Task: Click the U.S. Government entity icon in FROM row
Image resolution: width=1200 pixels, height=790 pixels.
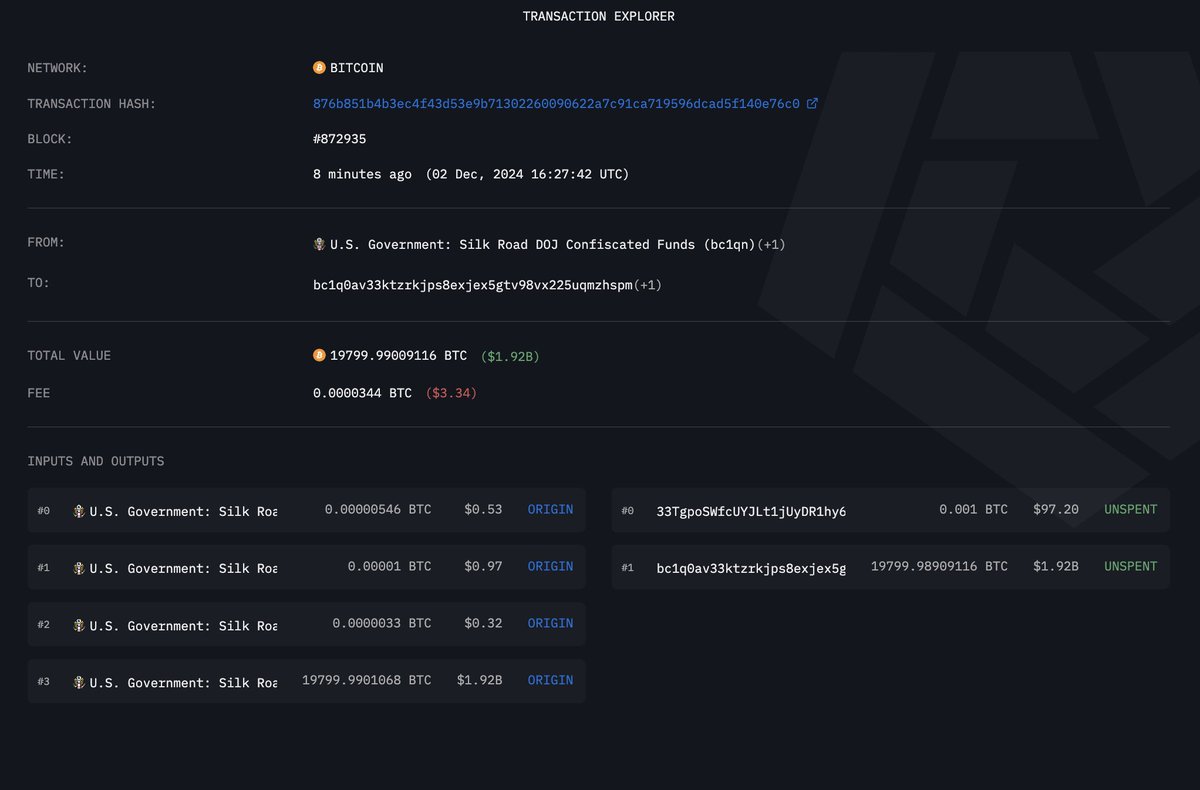Action: 319,244
